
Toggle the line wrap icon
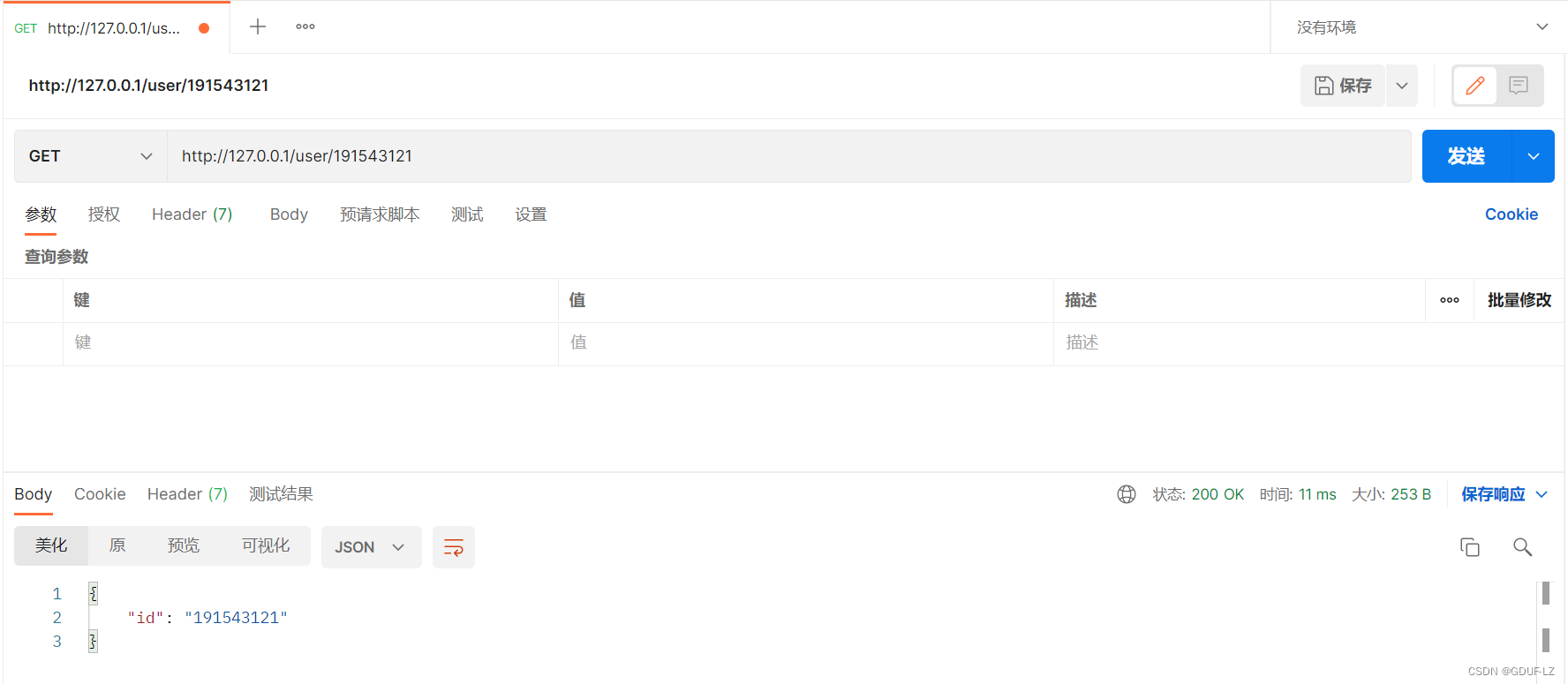click(x=454, y=547)
